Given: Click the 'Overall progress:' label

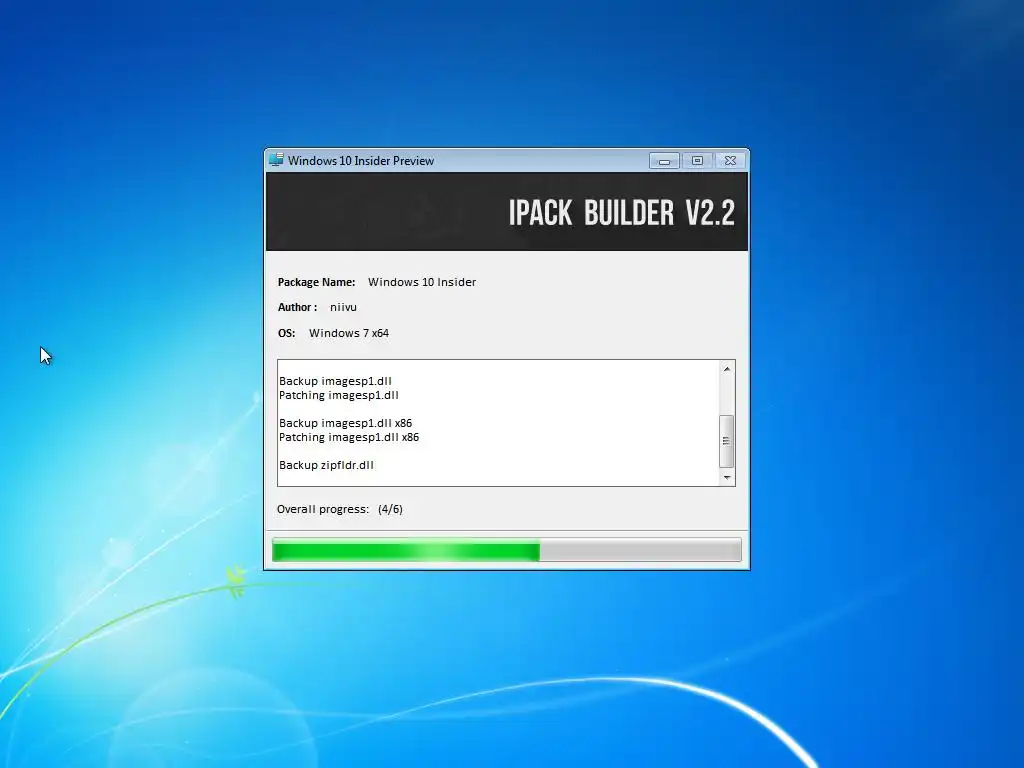Looking at the screenshot, I should tap(323, 509).
